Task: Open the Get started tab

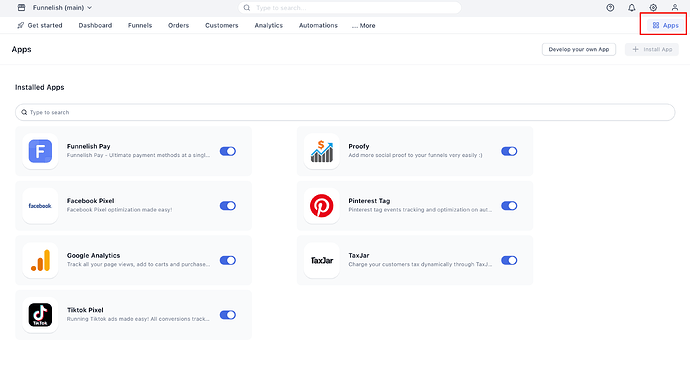Action: 40,26
